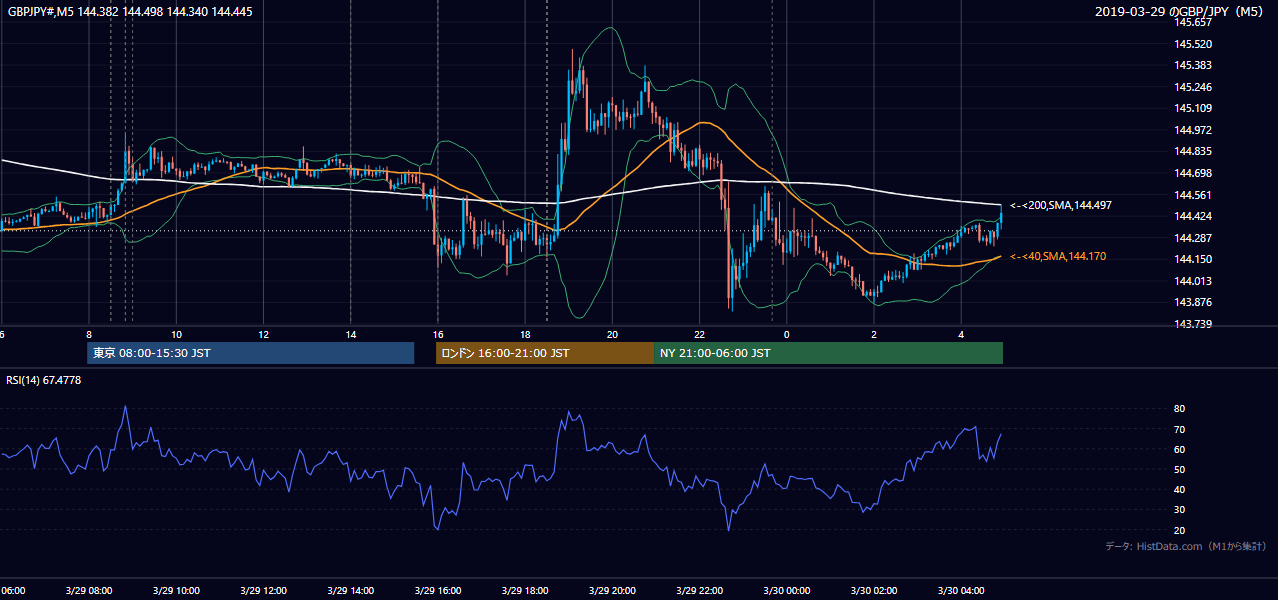
Task: Click price axis value 144.698
Action: point(1192,173)
